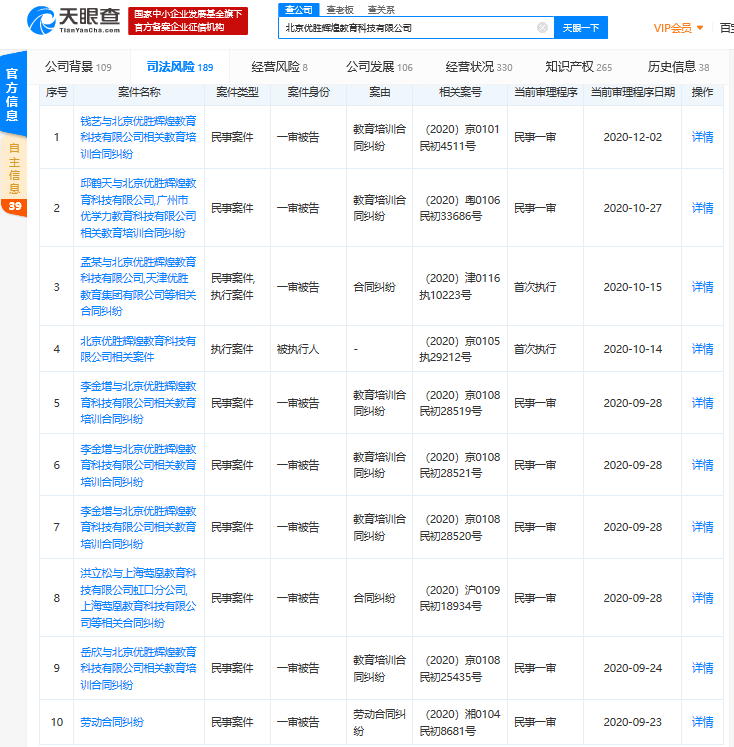
Task: Select 自主信息 in left sidebar
Action: coord(13,168)
